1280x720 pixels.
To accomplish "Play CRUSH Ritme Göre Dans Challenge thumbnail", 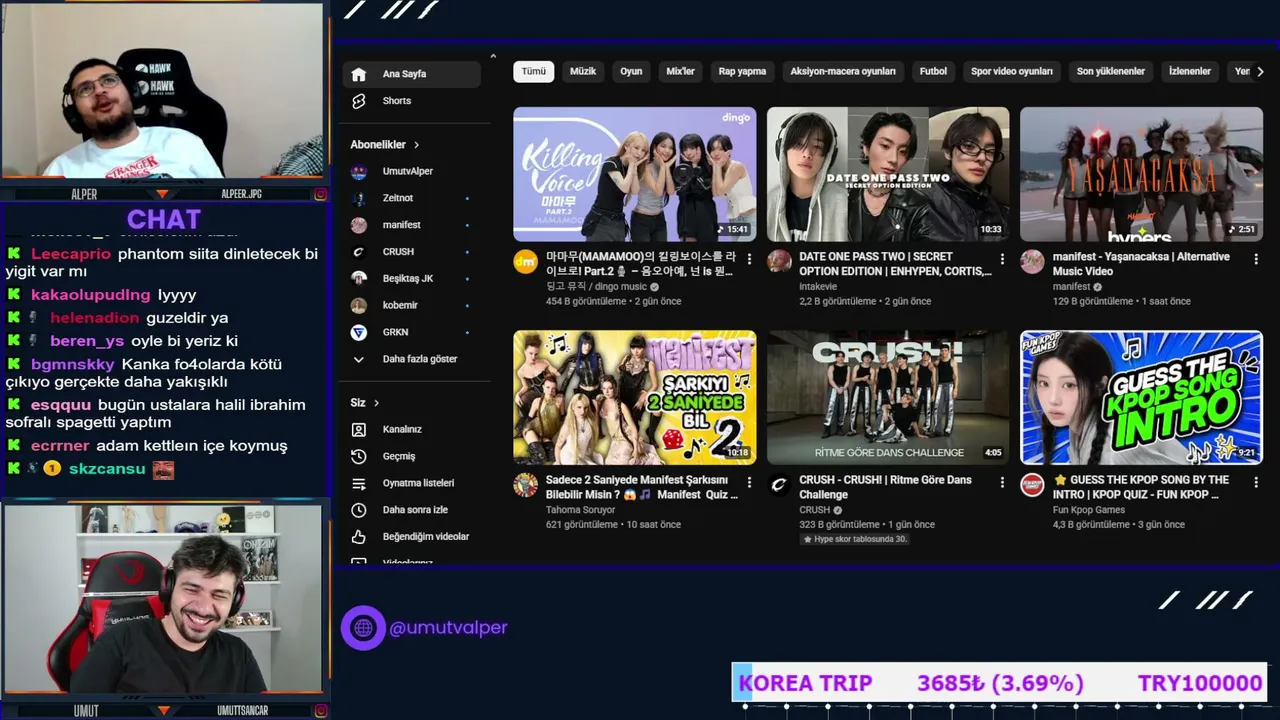I will click(888, 398).
